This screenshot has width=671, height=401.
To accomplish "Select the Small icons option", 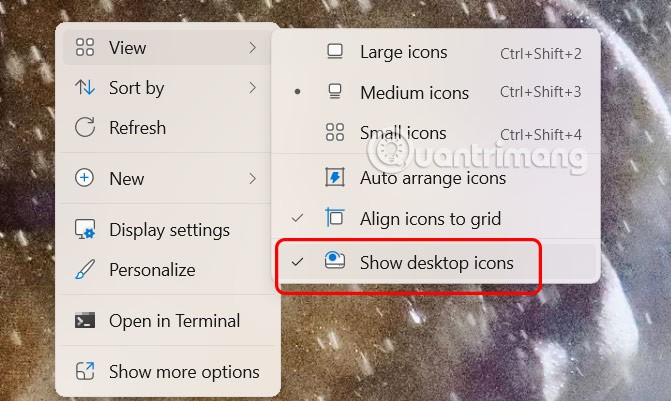I will pos(403,133).
